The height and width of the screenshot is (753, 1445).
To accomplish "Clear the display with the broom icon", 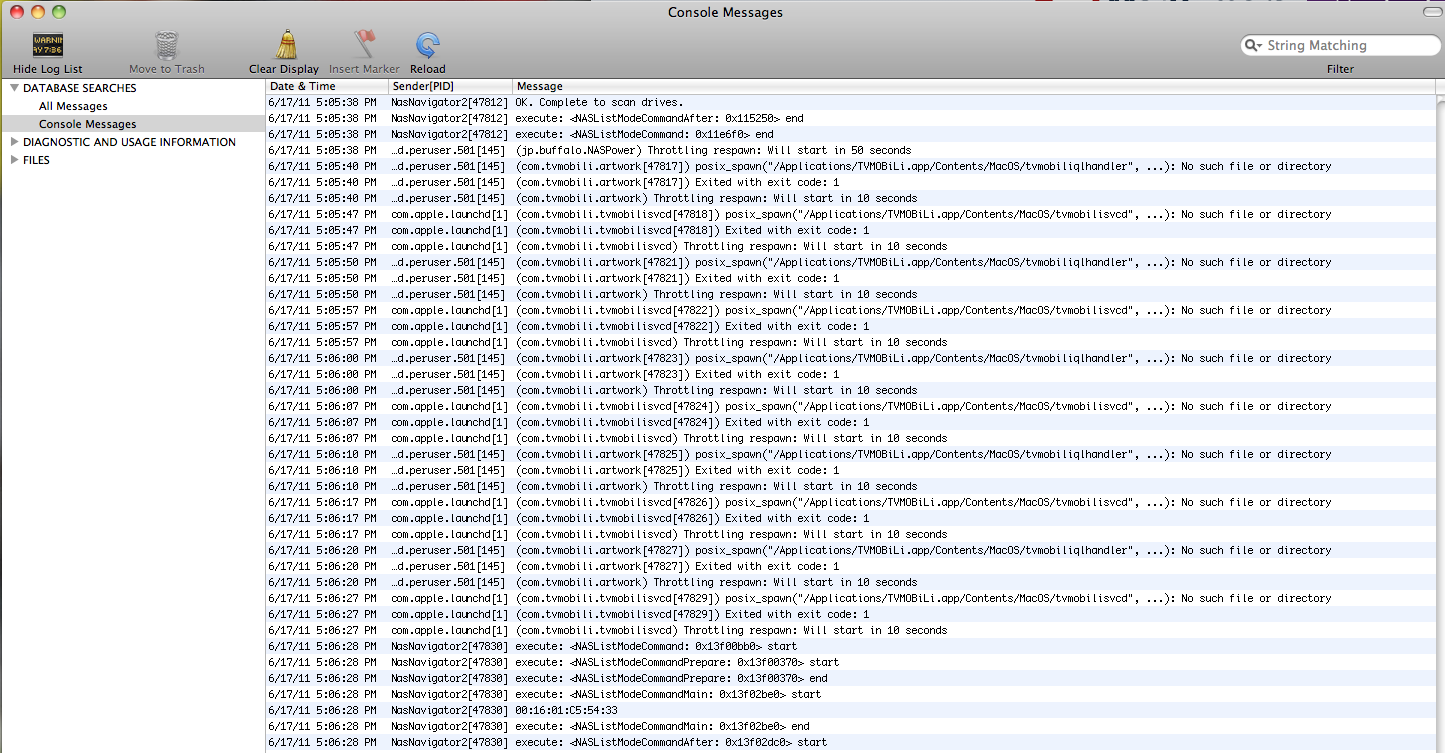I will tap(285, 46).
